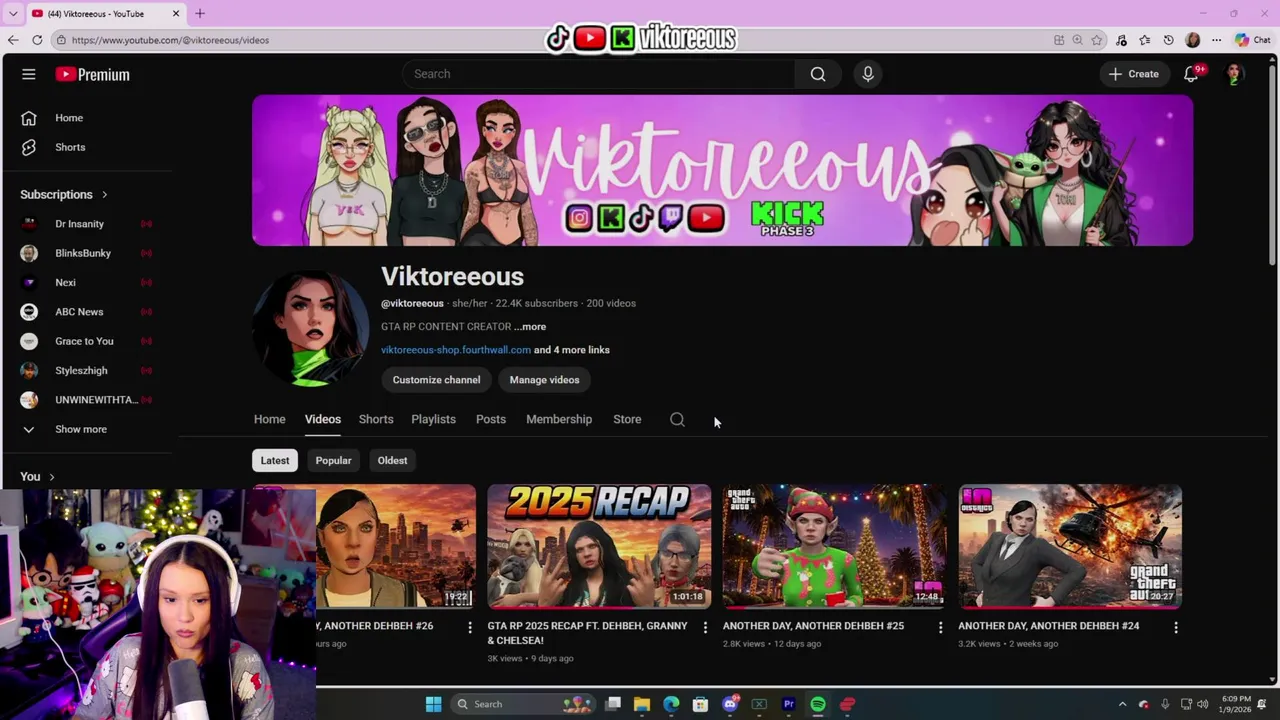The image size is (1280, 720).
Task: Open browser media control music icon
Action: (1121, 40)
